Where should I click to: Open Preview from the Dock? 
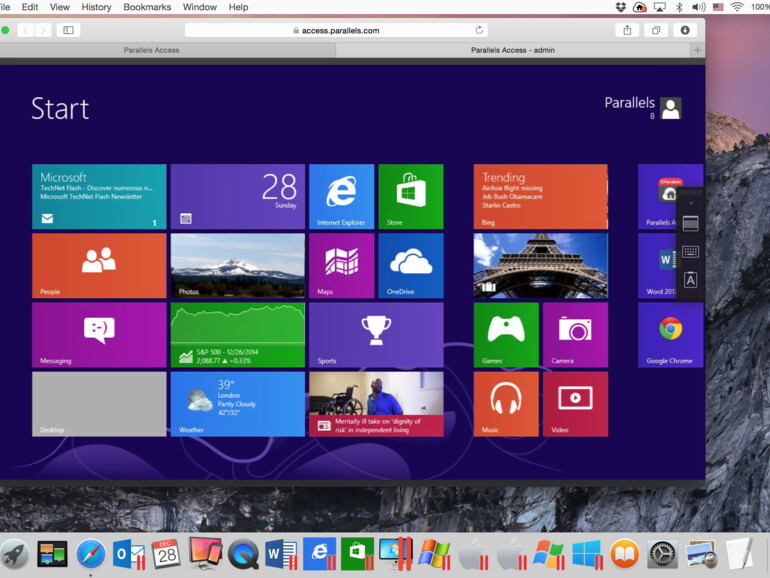click(x=701, y=555)
